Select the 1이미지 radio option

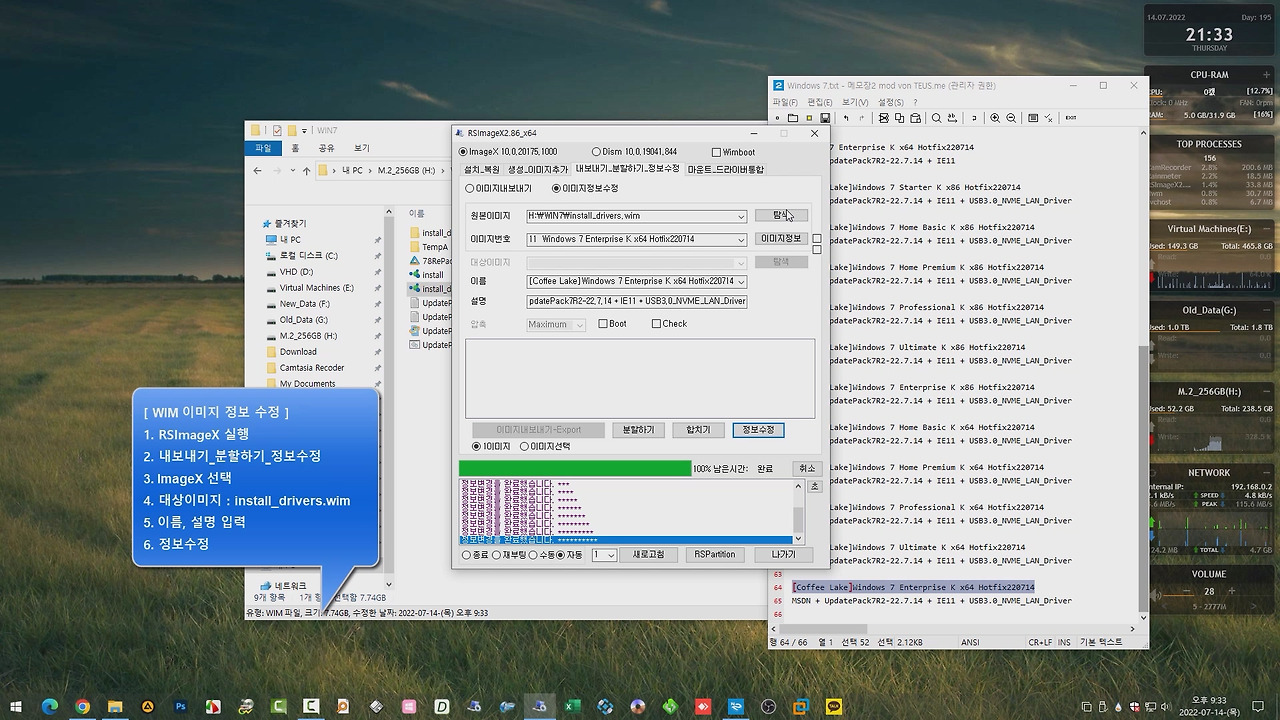pos(491,446)
